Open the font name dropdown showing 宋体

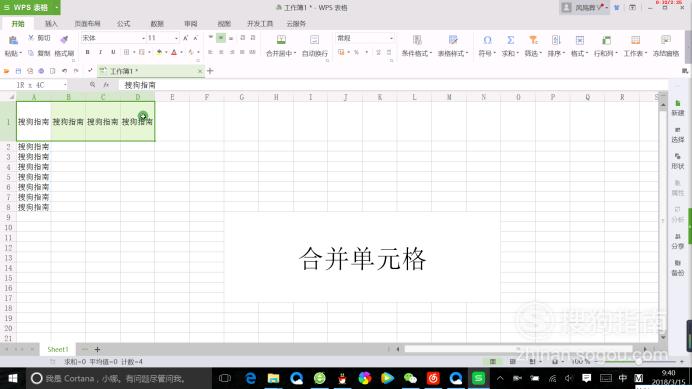[113, 38]
